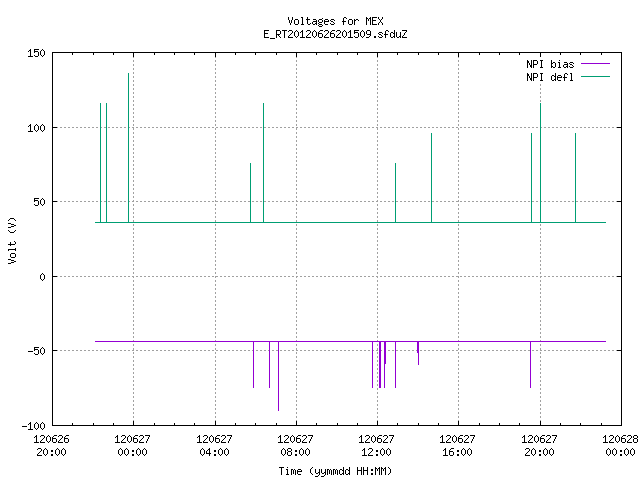
Task: Click the '120627 16:00' x-axis tick label
Action: (x=458, y=446)
